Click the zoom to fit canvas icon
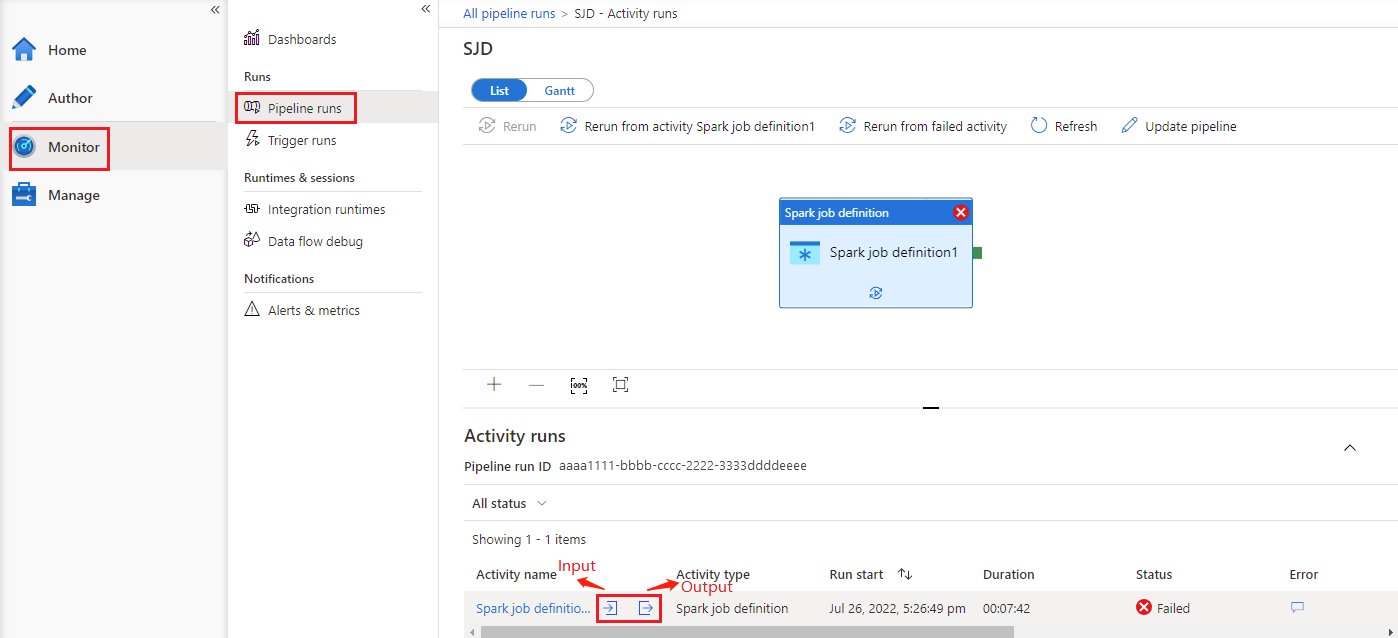1398x638 pixels. [620, 385]
